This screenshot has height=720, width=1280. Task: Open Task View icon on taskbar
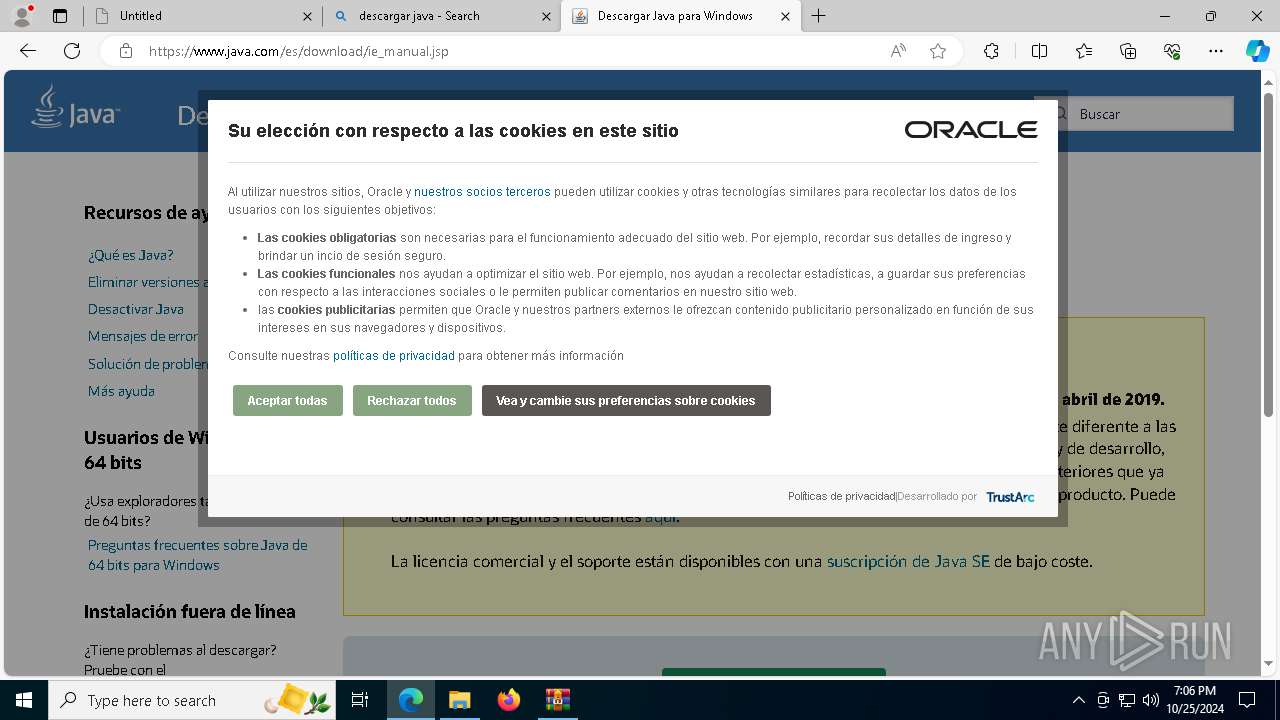(360, 700)
